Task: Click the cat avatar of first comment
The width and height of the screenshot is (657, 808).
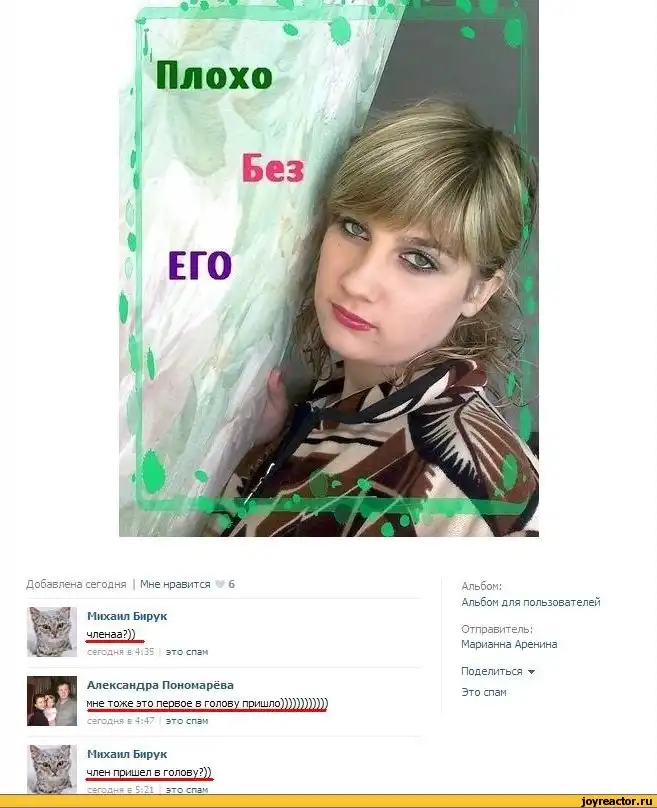Action: point(52,632)
